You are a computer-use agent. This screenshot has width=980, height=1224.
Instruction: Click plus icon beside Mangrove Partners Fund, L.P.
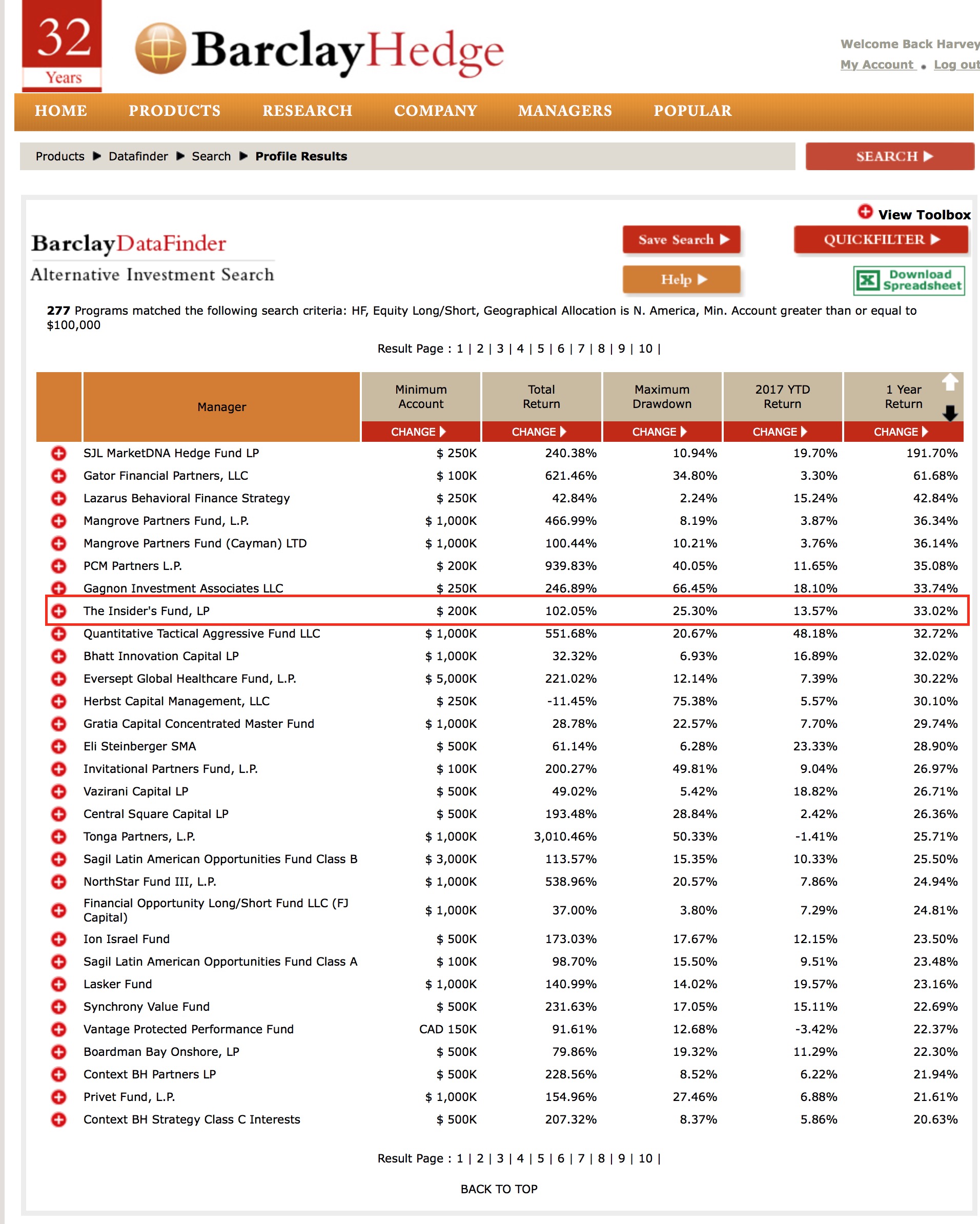pos(58,521)
